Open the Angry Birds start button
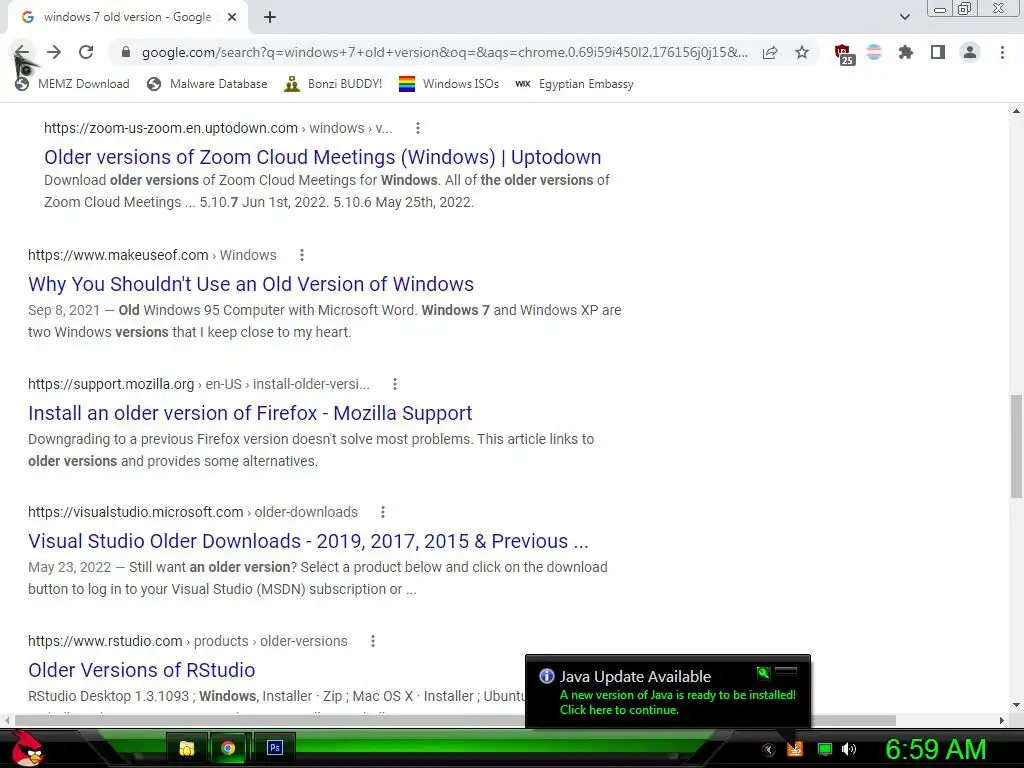The width and height of the screenshot is (1024, 768). point(25,748)
